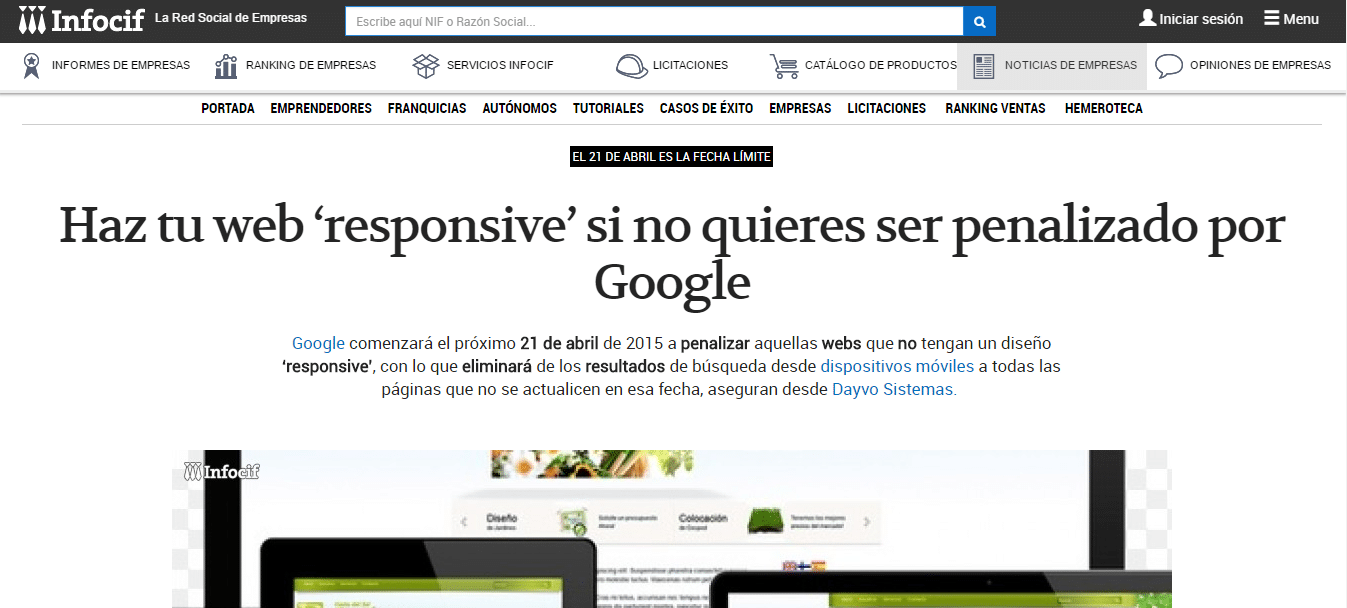Click the speech bubble icon for Opiniones de Empresas

pyautogui.click(x=1169, y=66)
